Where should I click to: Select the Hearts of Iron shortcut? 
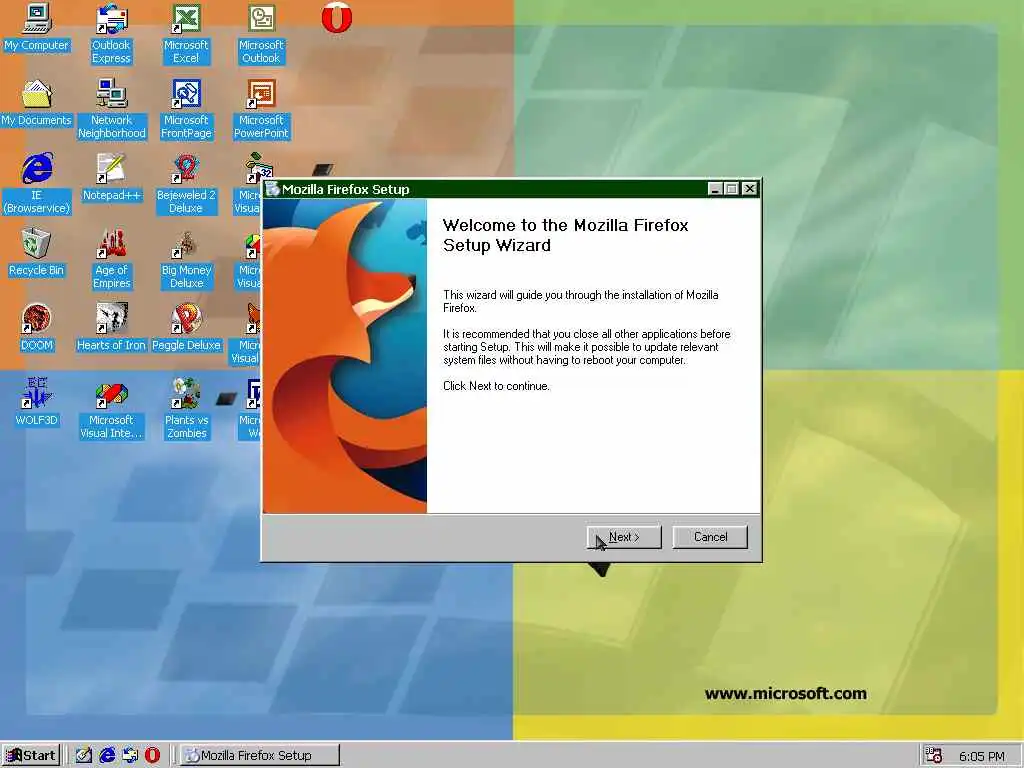coord(111,328)
